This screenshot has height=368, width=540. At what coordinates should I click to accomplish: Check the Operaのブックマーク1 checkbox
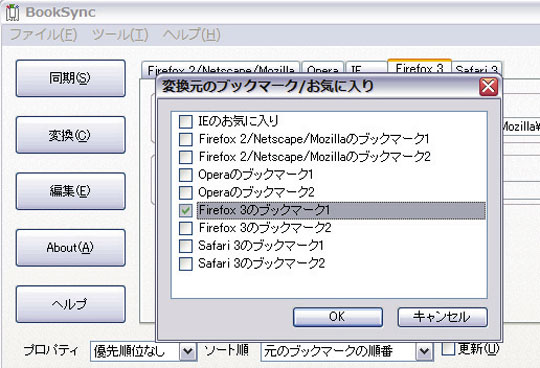coord(185,175)
